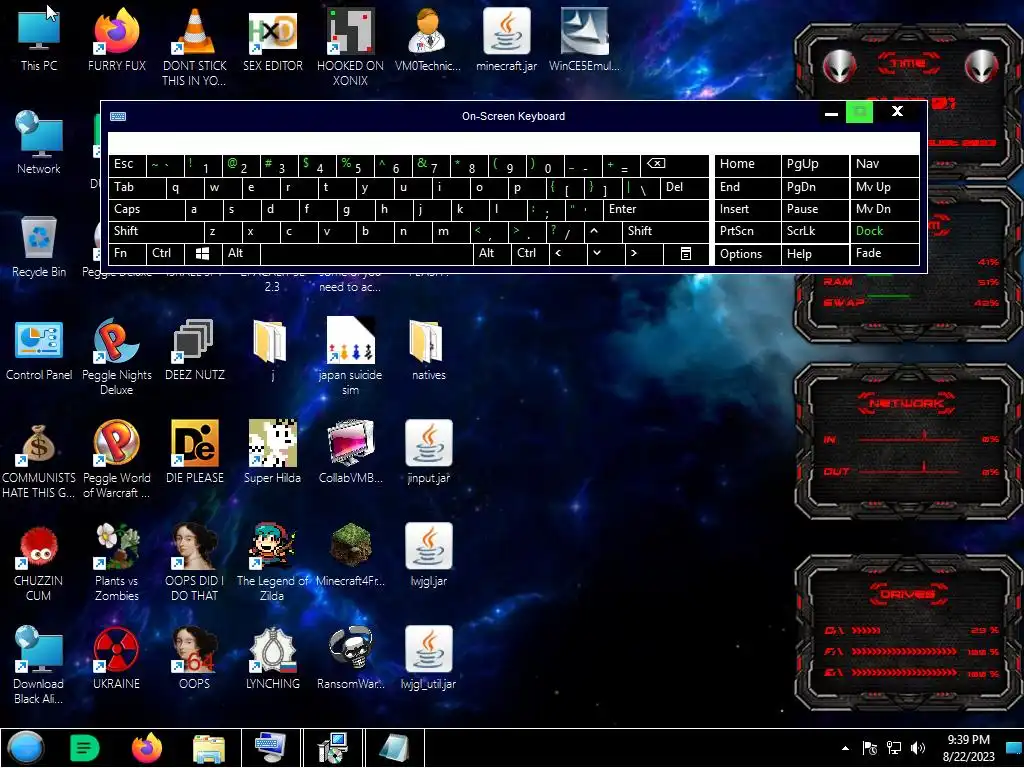
Task: Toggle Fn key on On-Screen Keyboard
Action: (127, 253)
